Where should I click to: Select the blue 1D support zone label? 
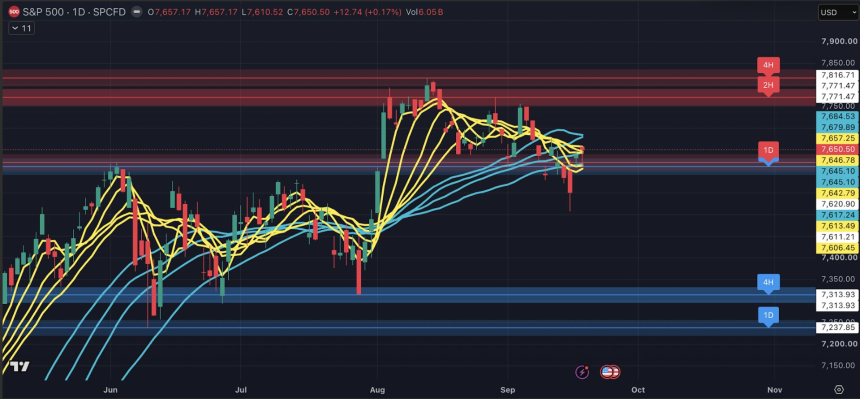pos(768,316)
